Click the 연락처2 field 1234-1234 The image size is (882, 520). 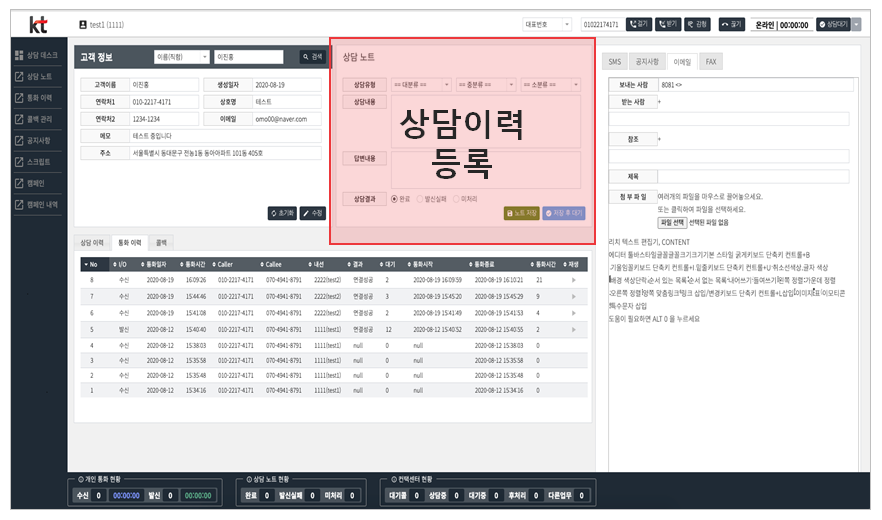(164, 119)
